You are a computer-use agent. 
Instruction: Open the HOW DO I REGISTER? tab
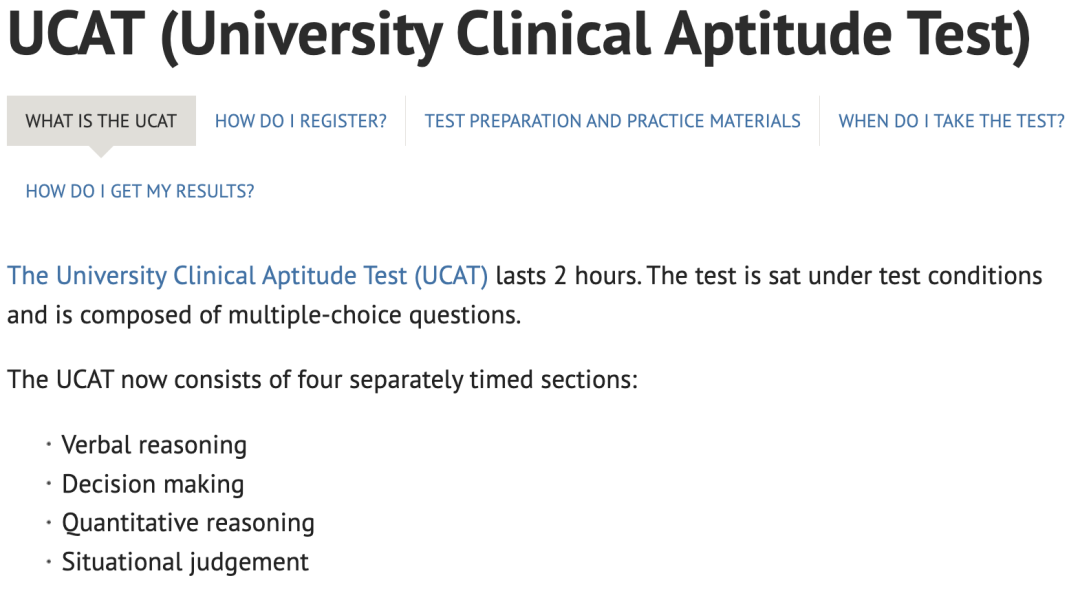click(300, 121)
